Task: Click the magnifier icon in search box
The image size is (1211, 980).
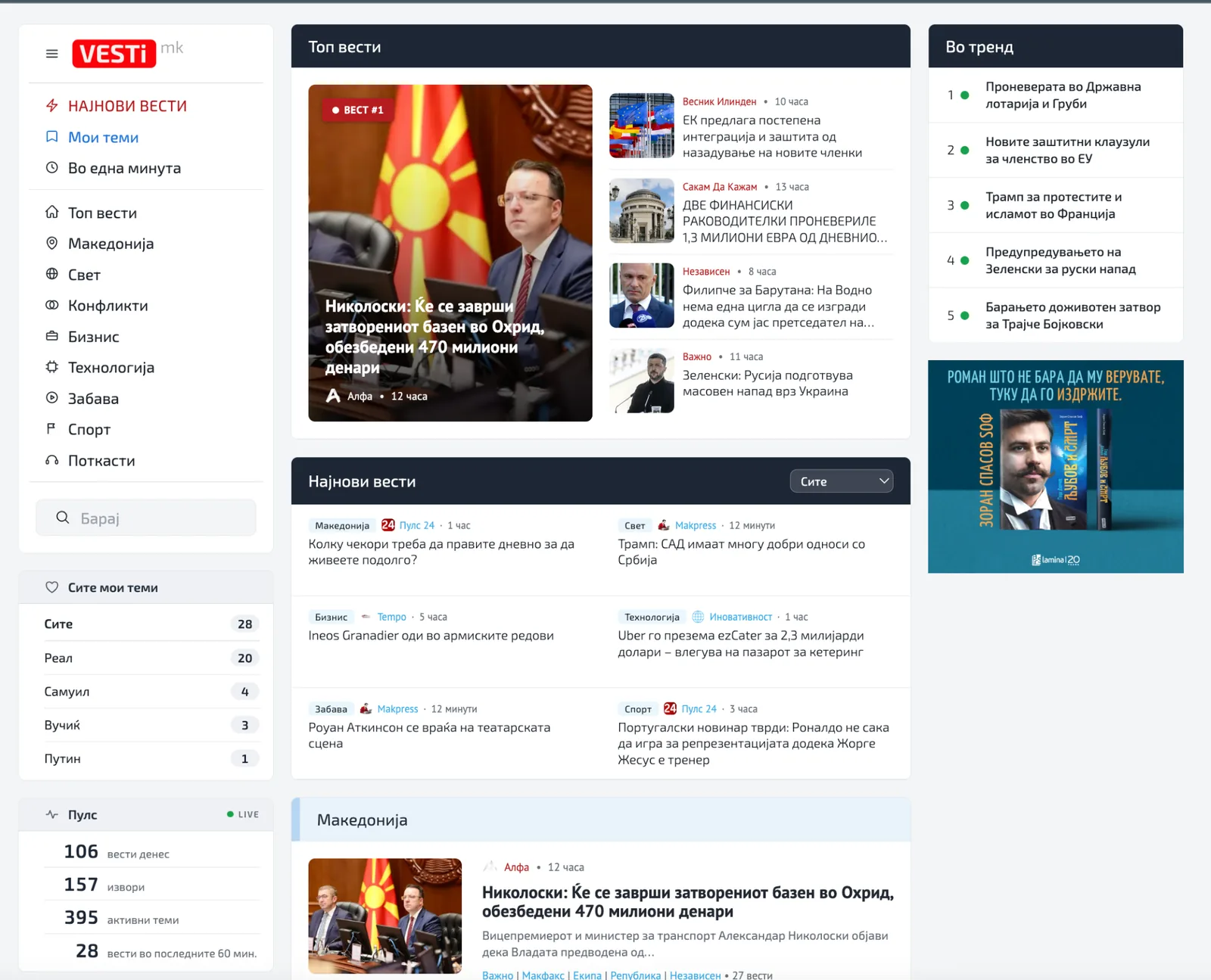Action: [x=63, y=518]
